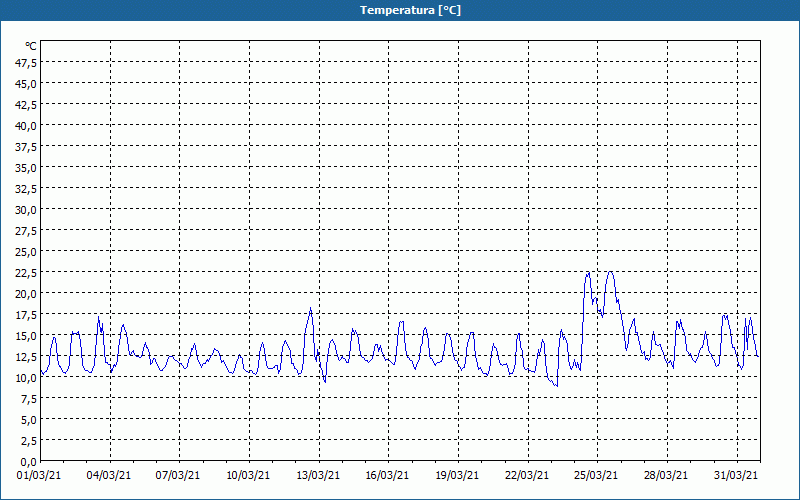Select the 37,5 y-axis value

tap(27, 147)
